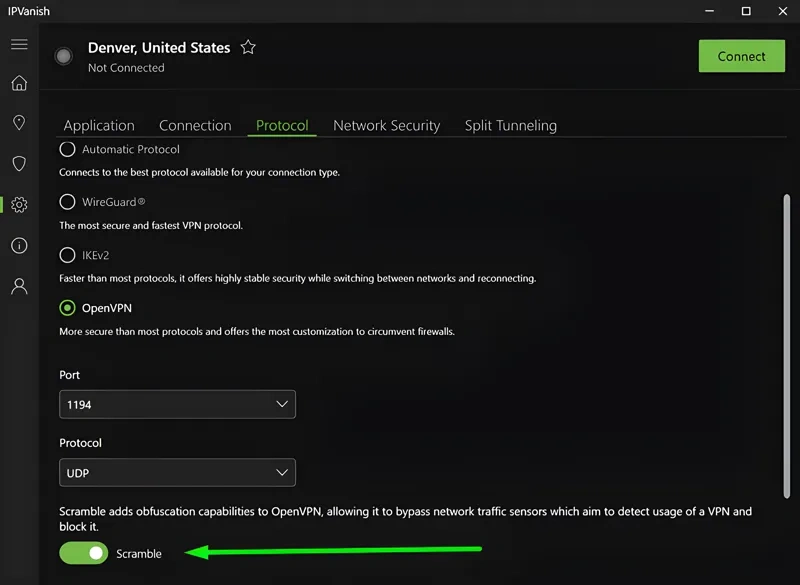Click the 'Protocol' label above the UDP dropdown
The width and height of the screenshot is (800, 585).
click(x=81, y=443)
